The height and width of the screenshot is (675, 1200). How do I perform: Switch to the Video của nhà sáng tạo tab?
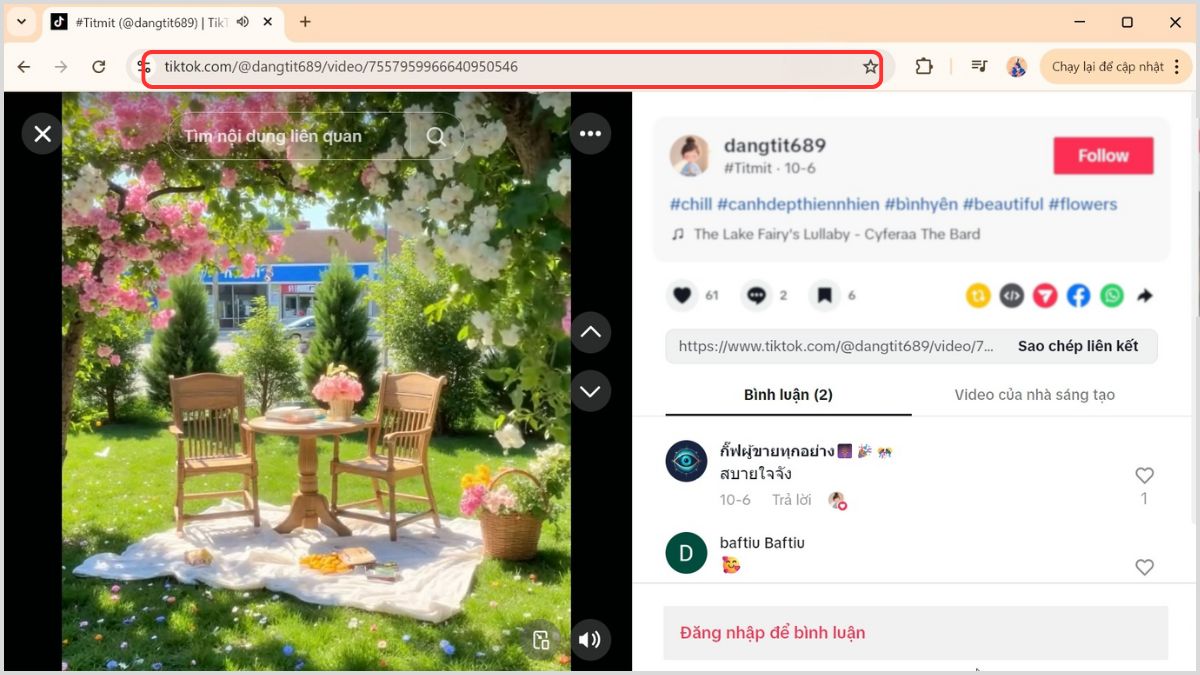1034,394
